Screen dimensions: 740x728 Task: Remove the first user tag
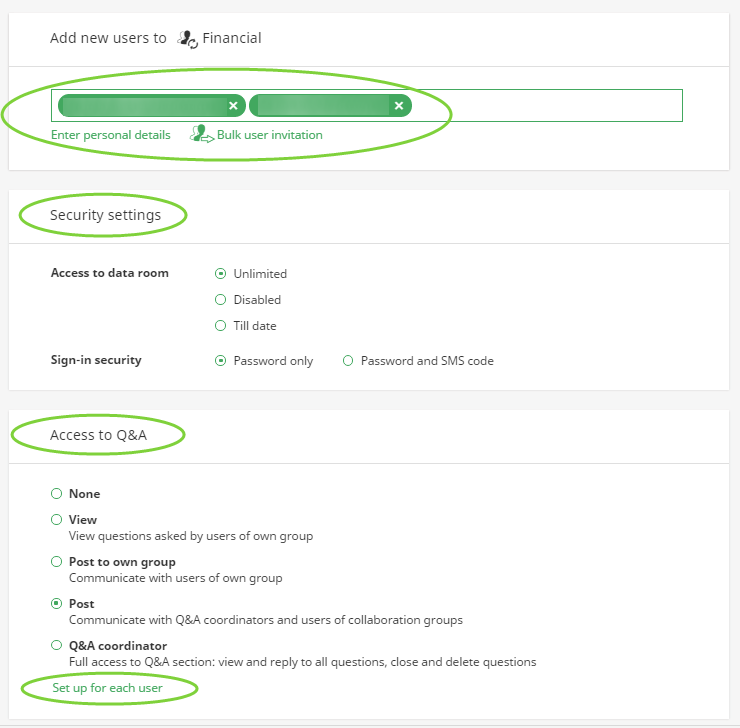pos(233,105)
